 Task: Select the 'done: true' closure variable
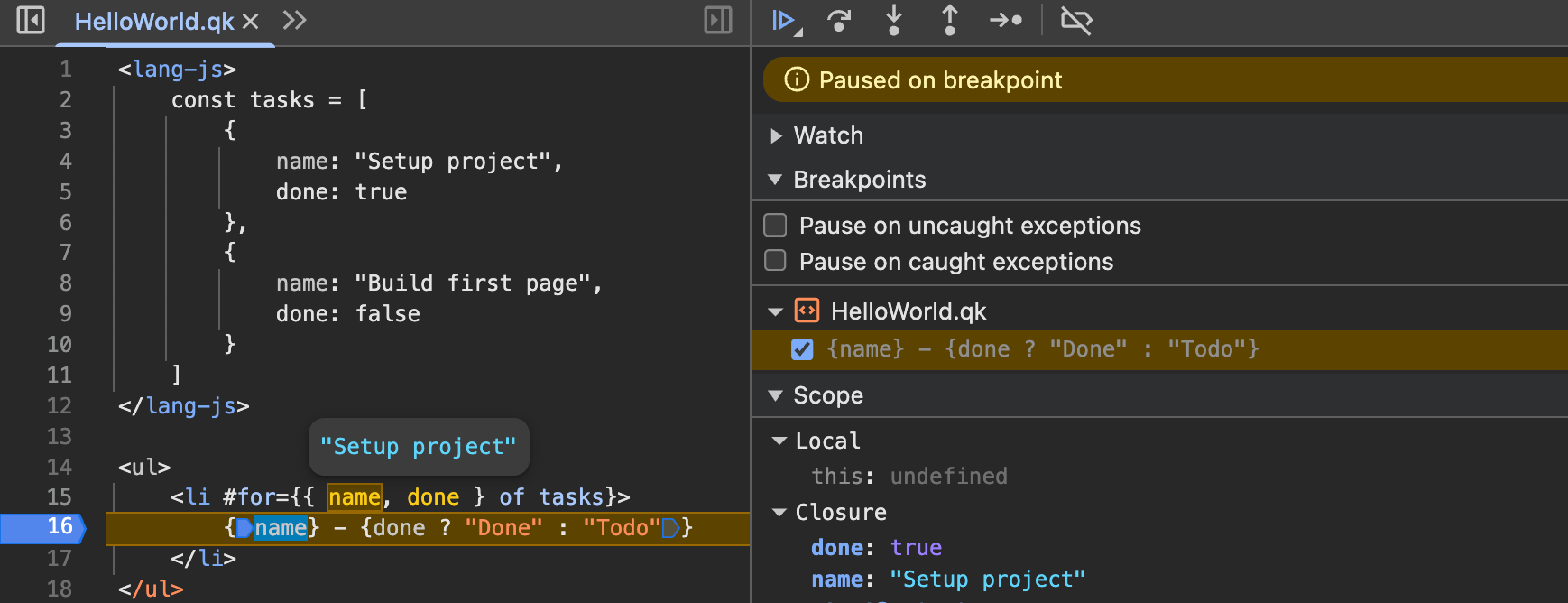tap(876, 547)
